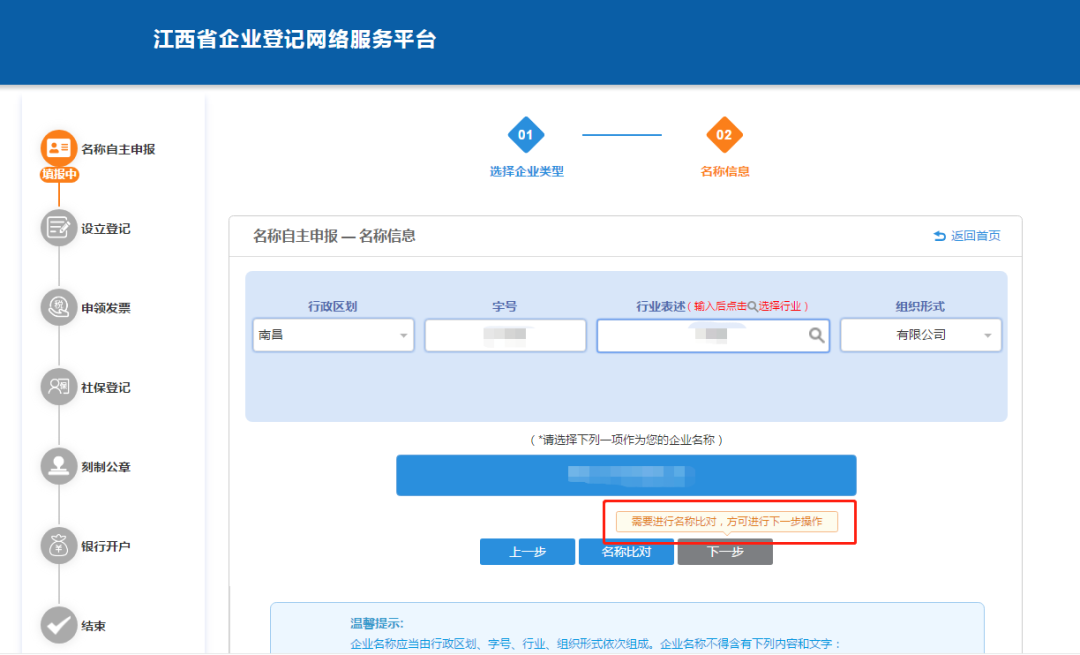Click the 名称比对 button
1080x655 pixels.
click(x=625, y=552)
